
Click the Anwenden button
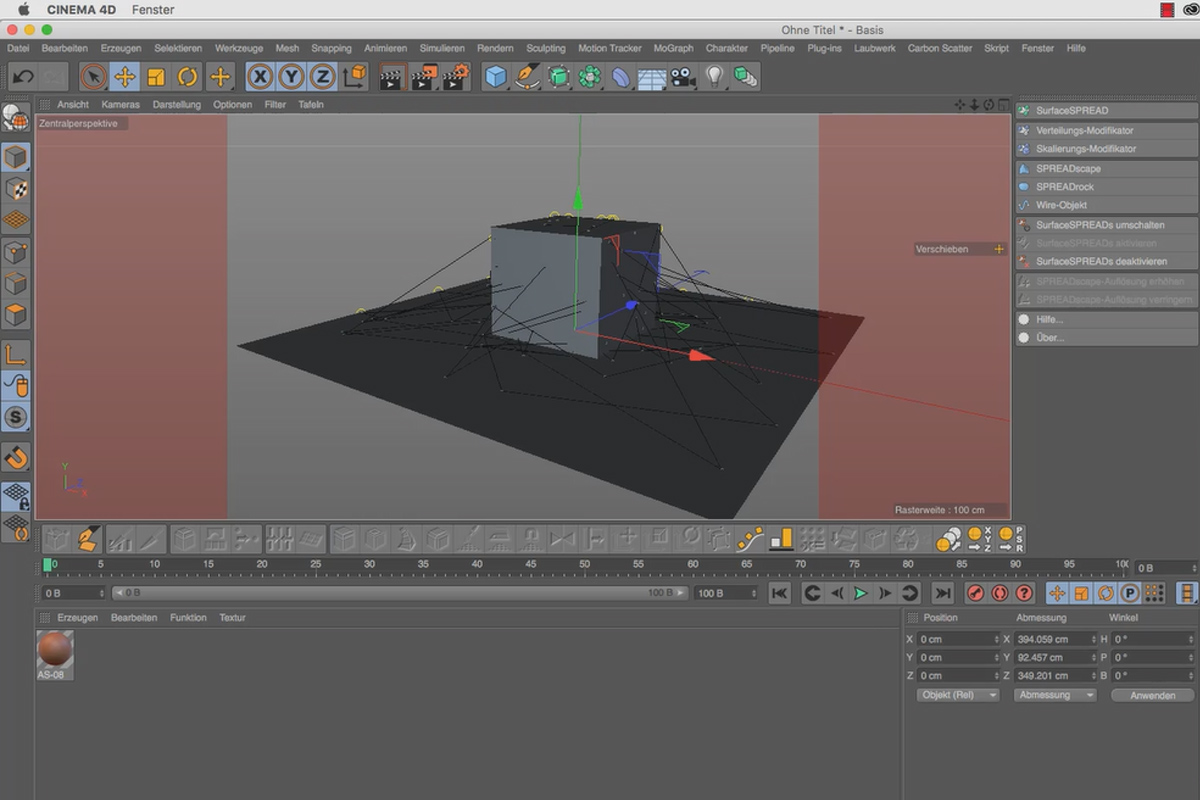pyautogui.click(x=1153, y=695)
